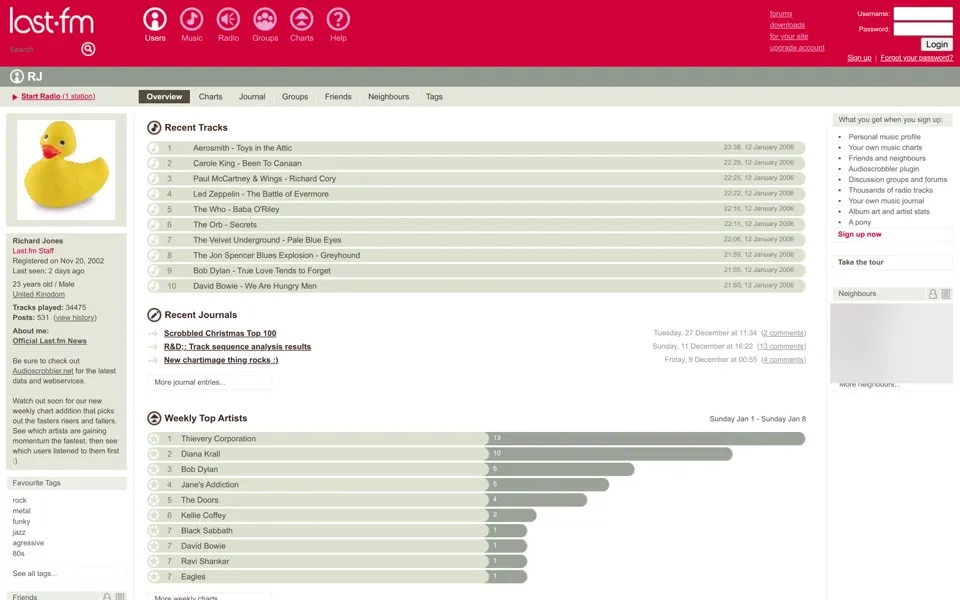This screenshot has width=960, height=600.
Task: Open the Radio section icon
Action: [x=228, y=20]
